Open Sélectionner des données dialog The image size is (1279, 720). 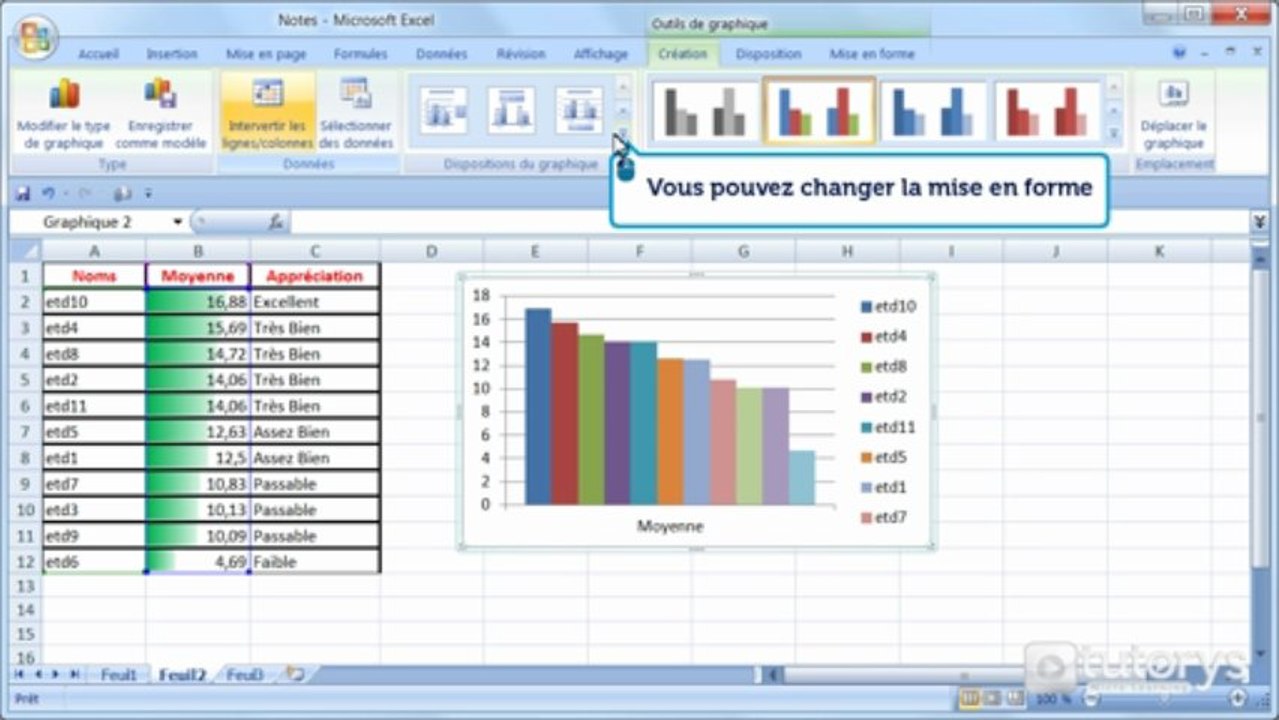click(x=355, y=113)
